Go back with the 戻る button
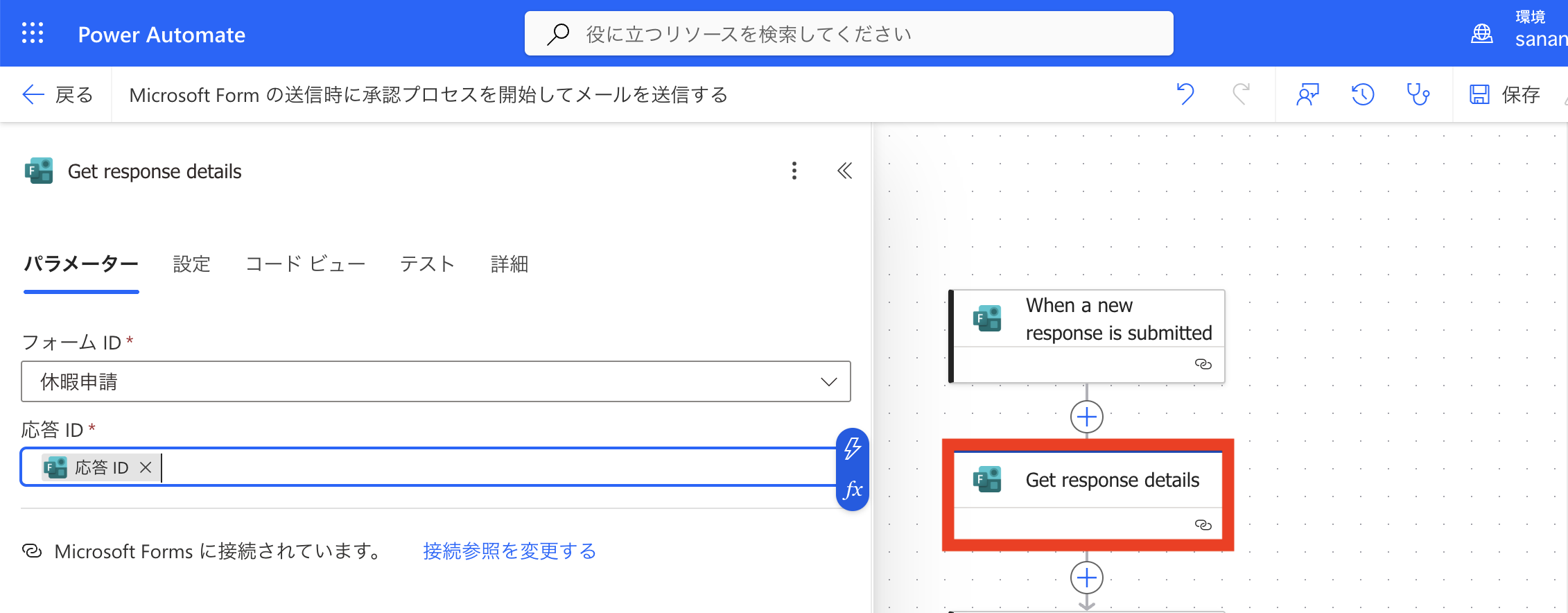This screenshot has height=613, width=1568. coord(58,94)
